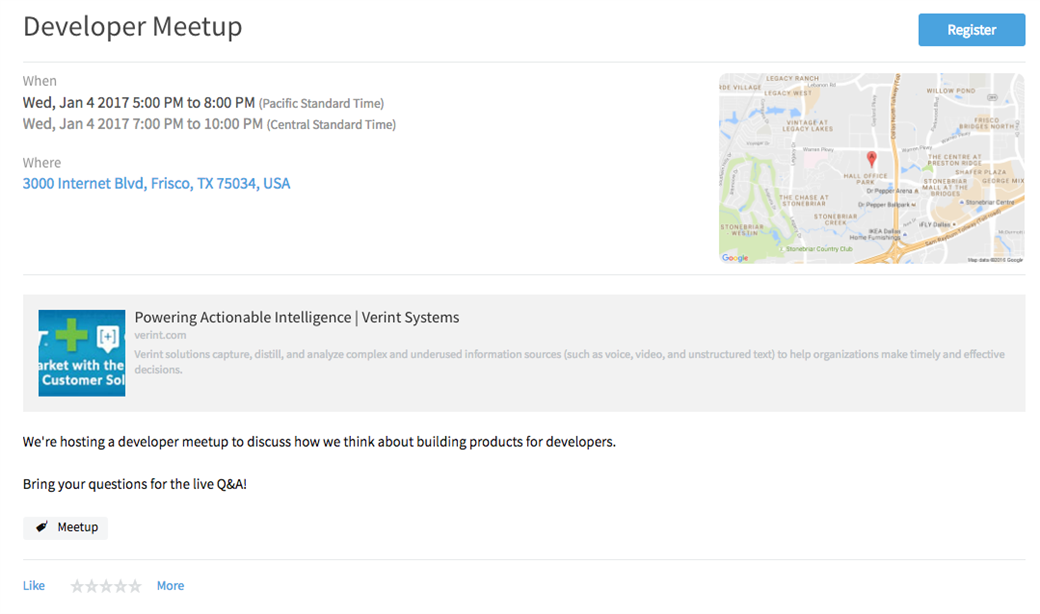Visit the verint.com domain link
The height and width of the screenshot is (614, 1040).
[x=160, y=336]
